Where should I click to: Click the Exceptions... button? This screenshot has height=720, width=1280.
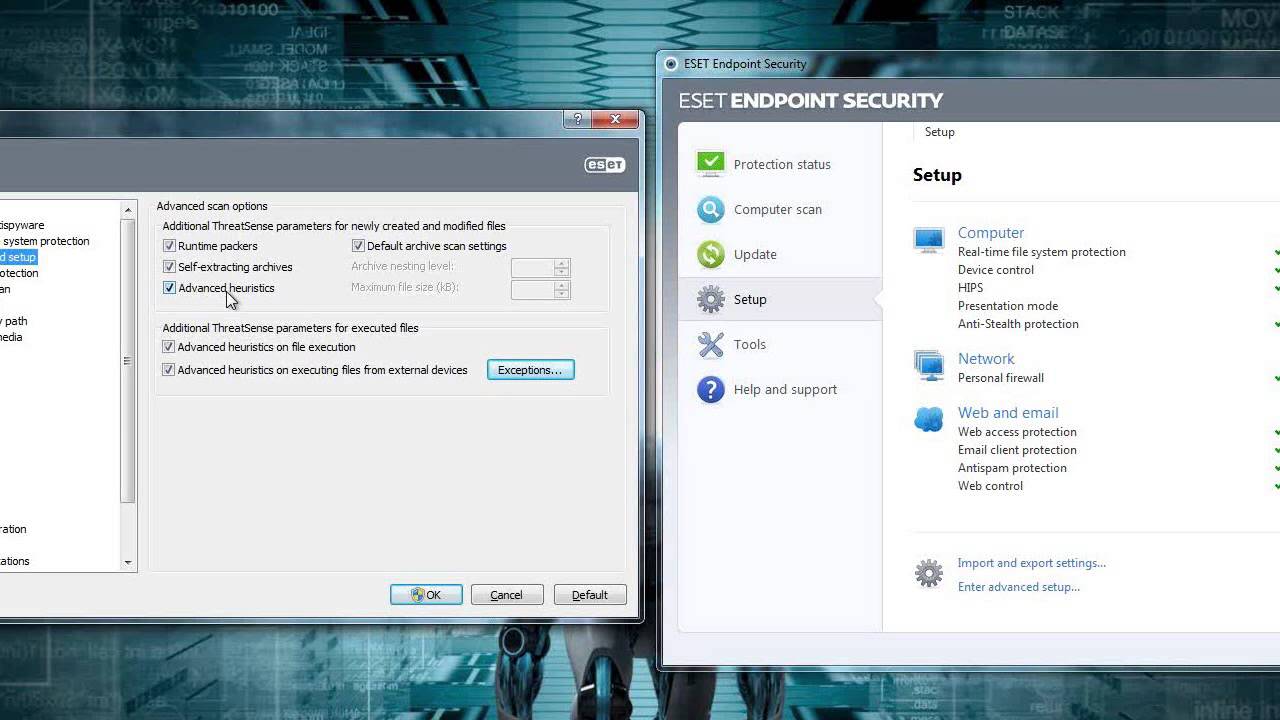pos(530,370)
